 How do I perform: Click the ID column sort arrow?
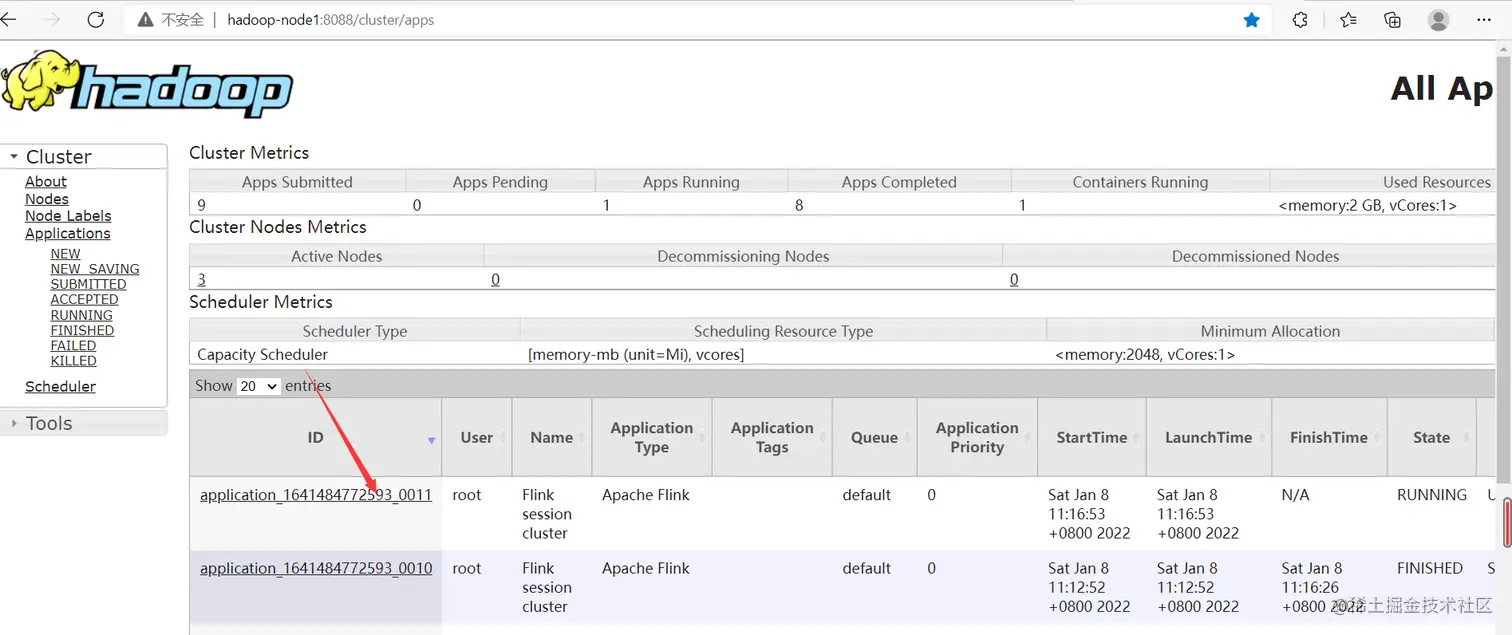pyautogui.click(x=431, y=440)
